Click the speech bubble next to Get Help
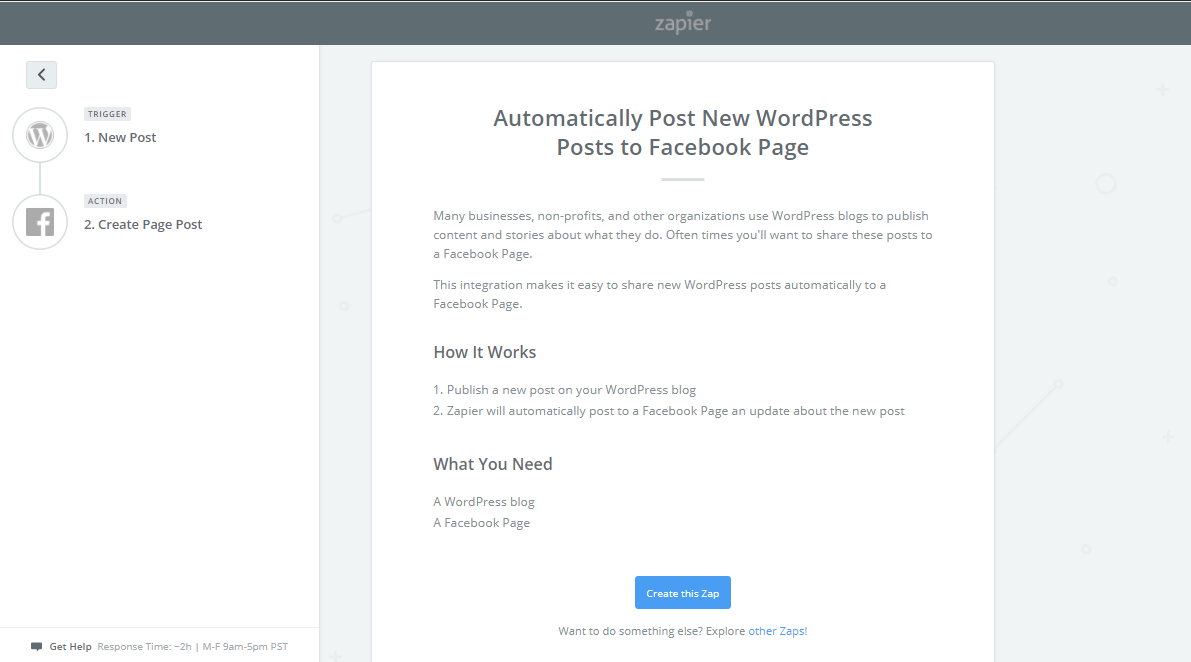Screen dimensions: 1191x662 [36, 646]
